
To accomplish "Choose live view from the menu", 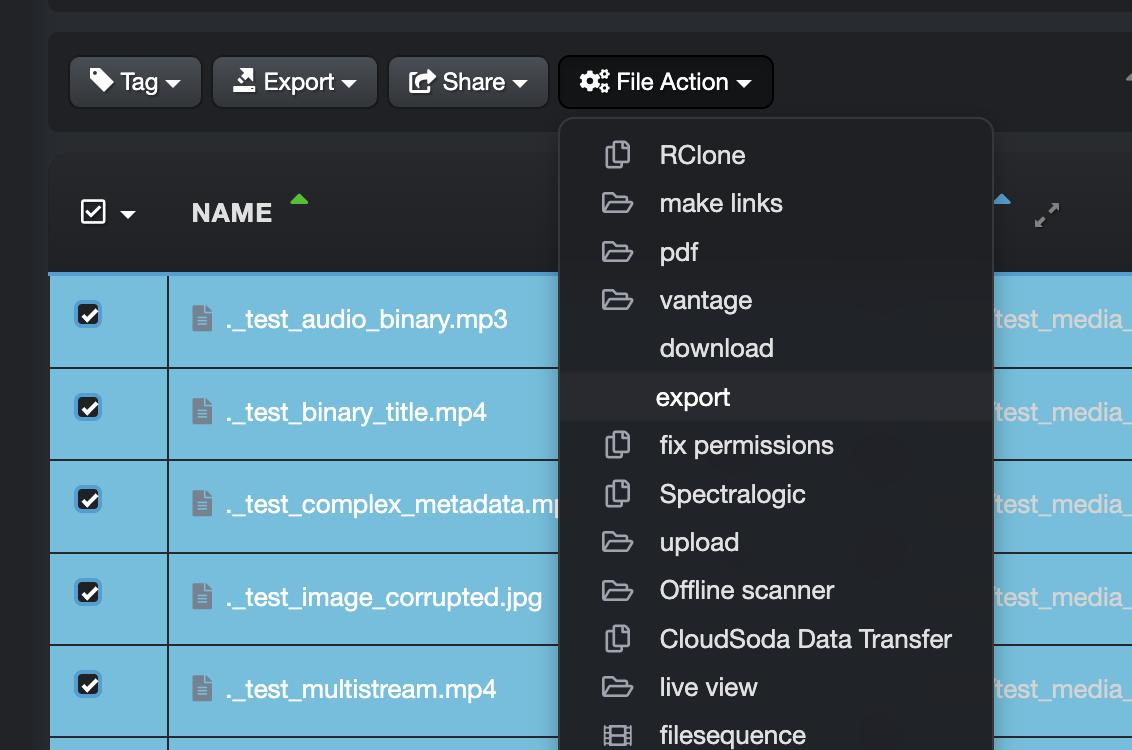I will [776, 687].
